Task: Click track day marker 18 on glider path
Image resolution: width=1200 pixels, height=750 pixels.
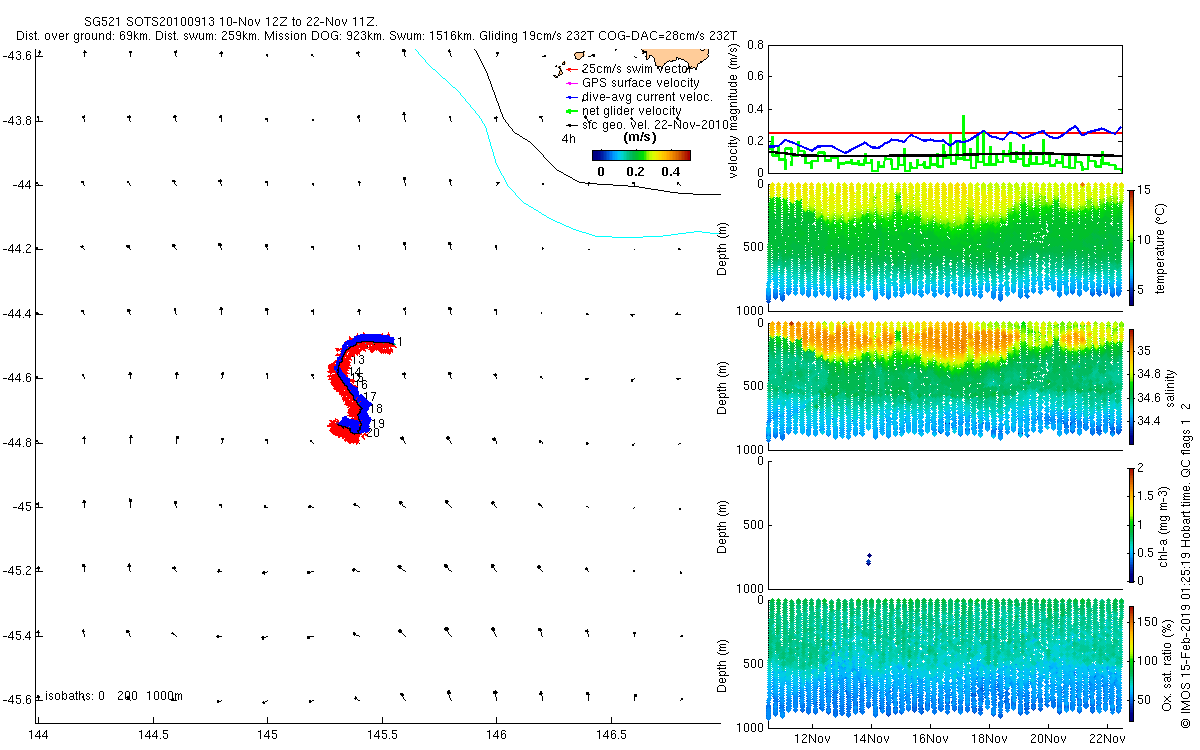Action: click(377, 409)
